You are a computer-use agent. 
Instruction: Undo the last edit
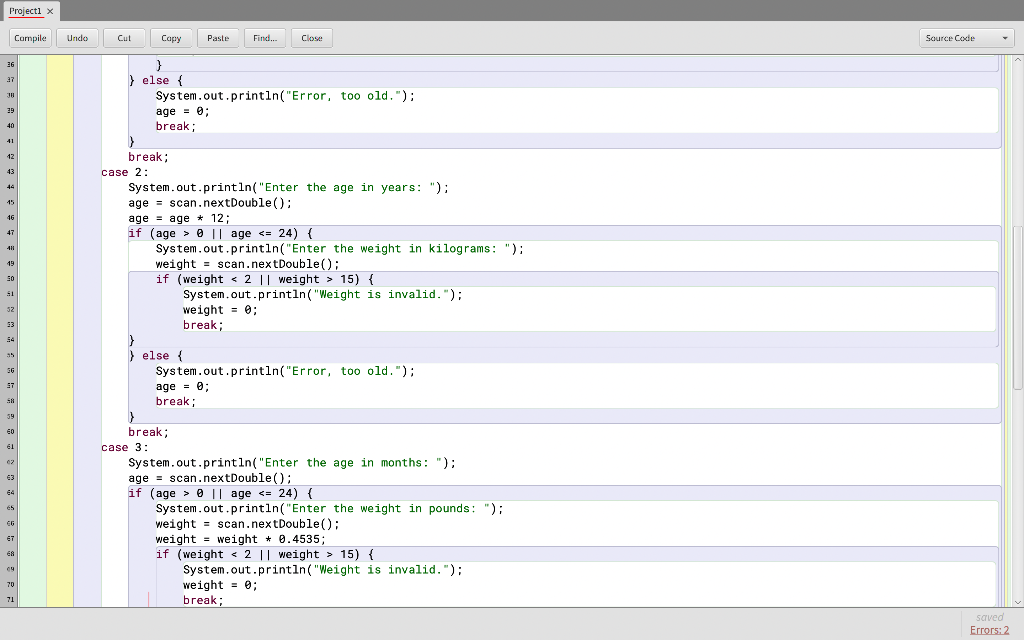[x=77, y=37]
